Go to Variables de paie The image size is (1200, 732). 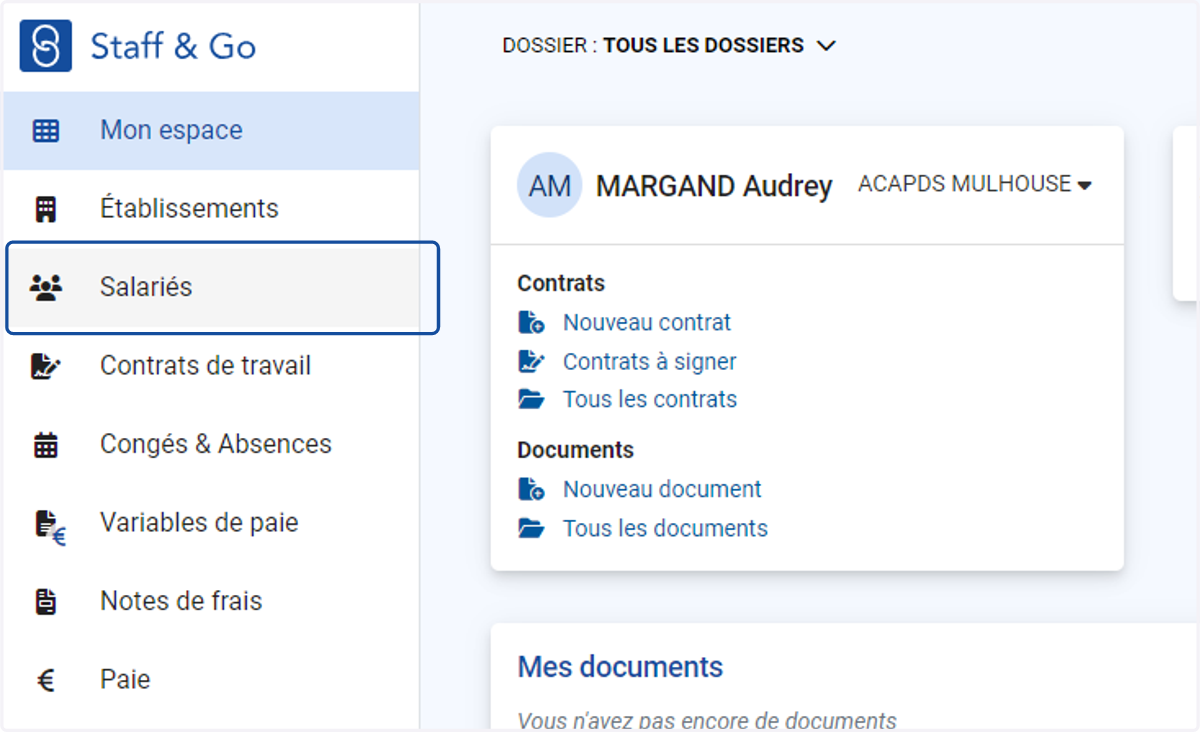coord(211,523)
